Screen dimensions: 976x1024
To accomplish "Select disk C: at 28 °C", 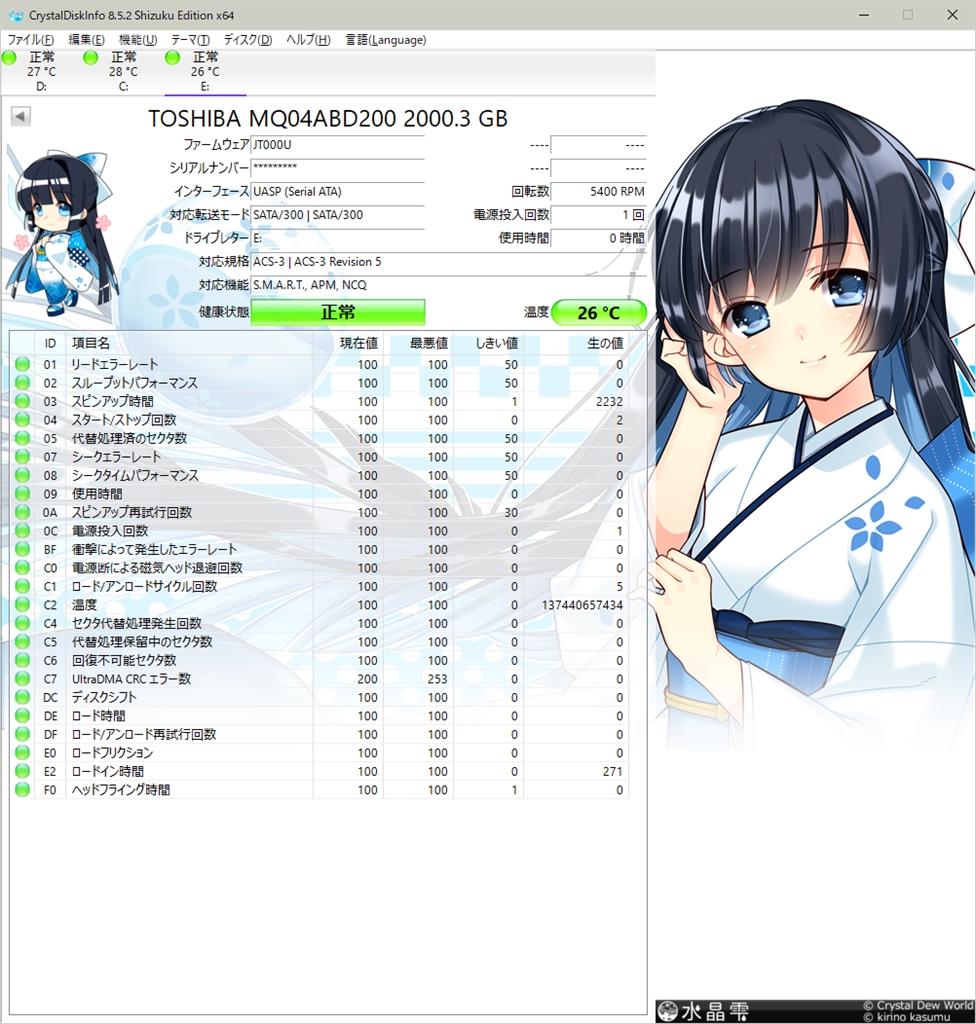I will (123, 72).
